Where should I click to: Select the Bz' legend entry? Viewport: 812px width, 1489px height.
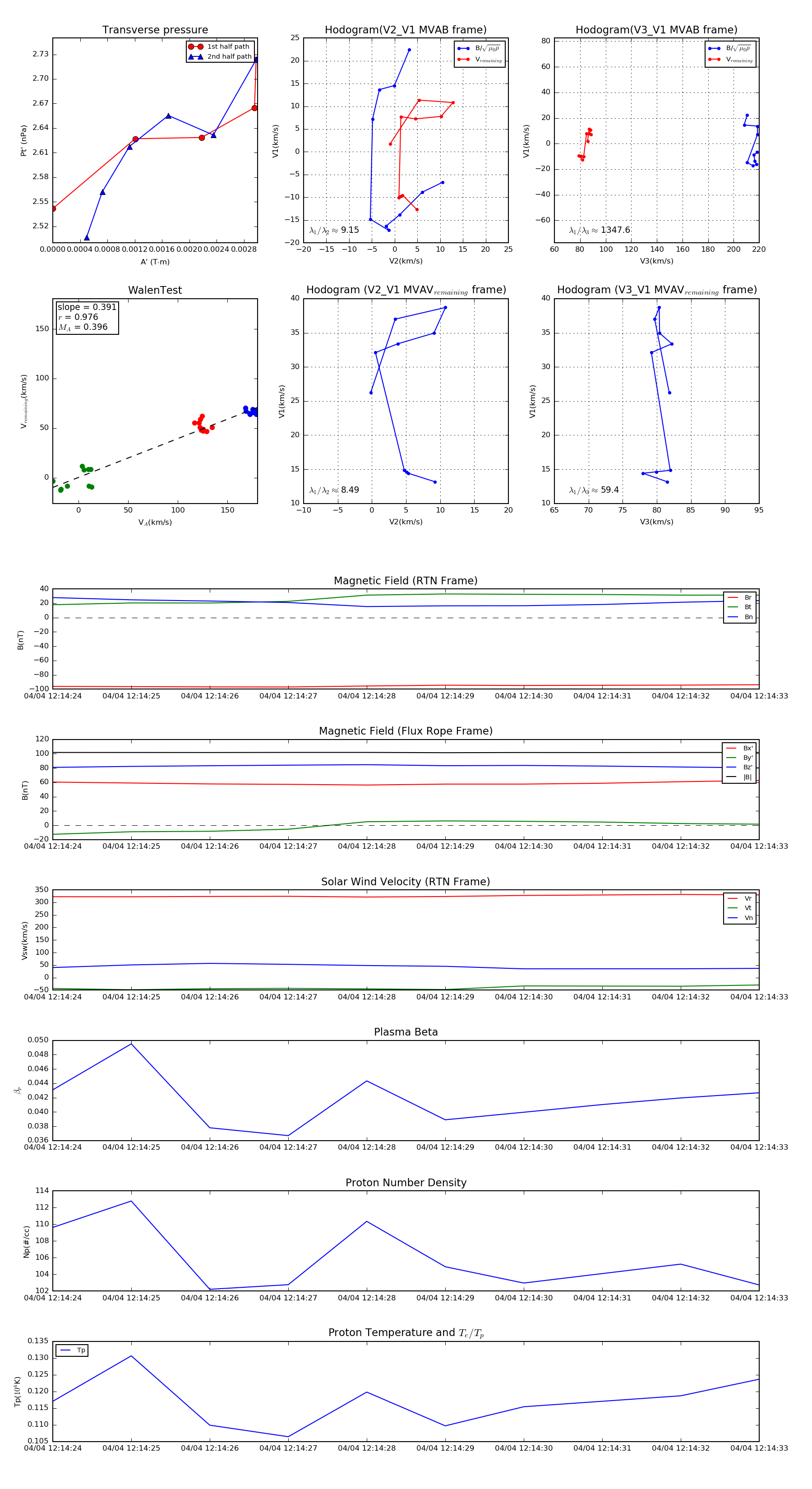coord(739,767)
